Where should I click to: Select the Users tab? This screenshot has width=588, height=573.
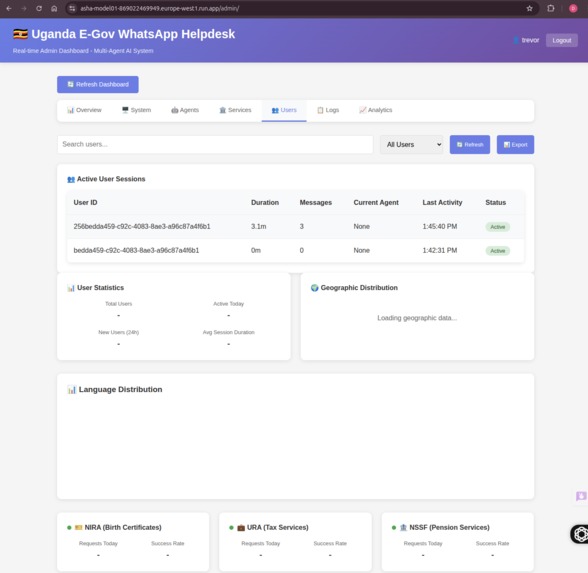tap(284, 110)
